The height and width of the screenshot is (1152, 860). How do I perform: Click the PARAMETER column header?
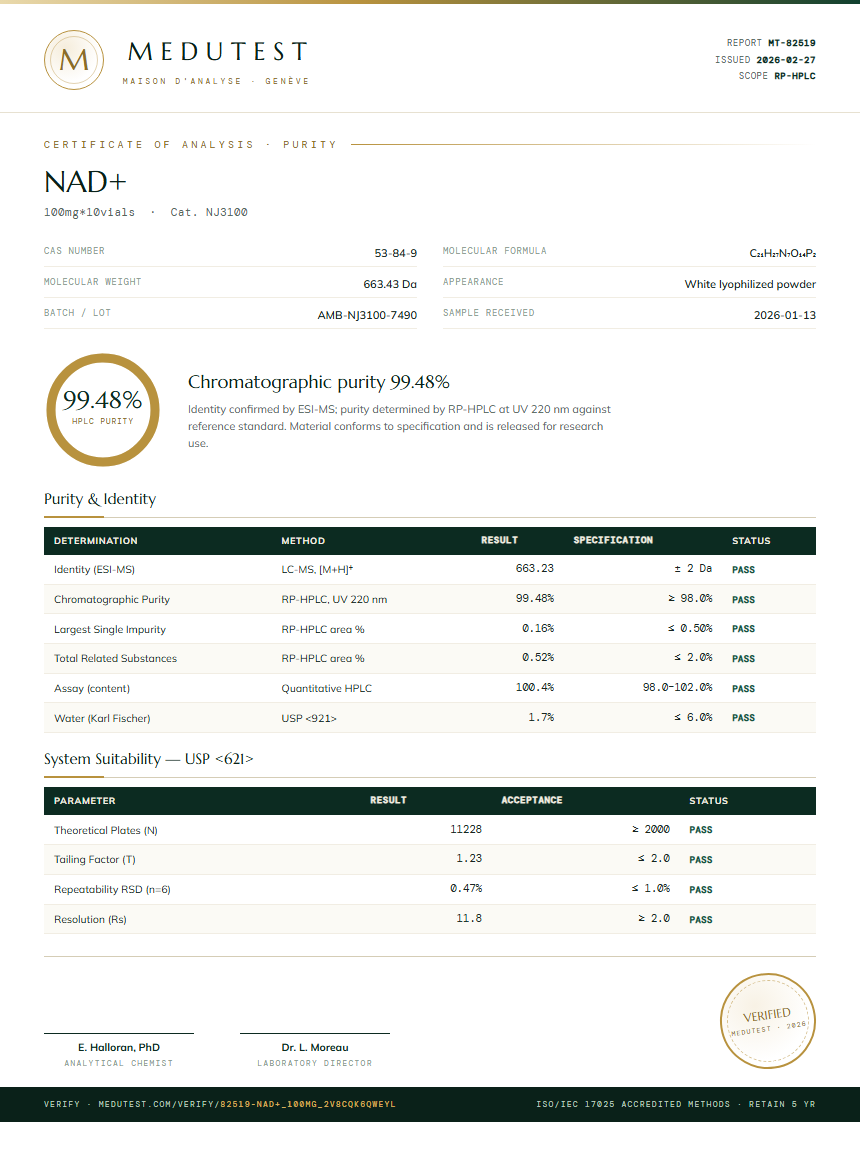coord(84,801)
